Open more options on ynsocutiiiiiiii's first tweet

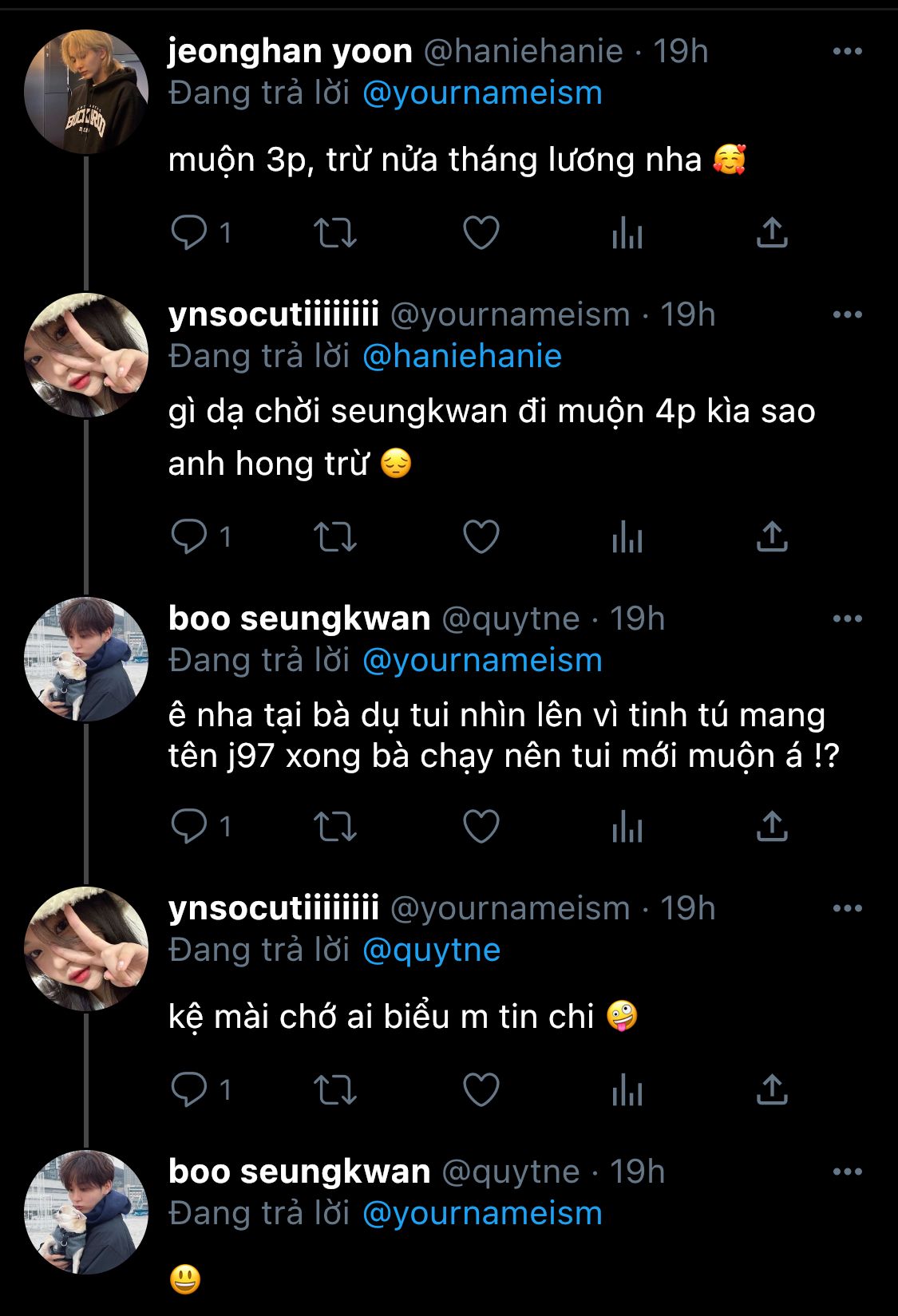[847, 315]
